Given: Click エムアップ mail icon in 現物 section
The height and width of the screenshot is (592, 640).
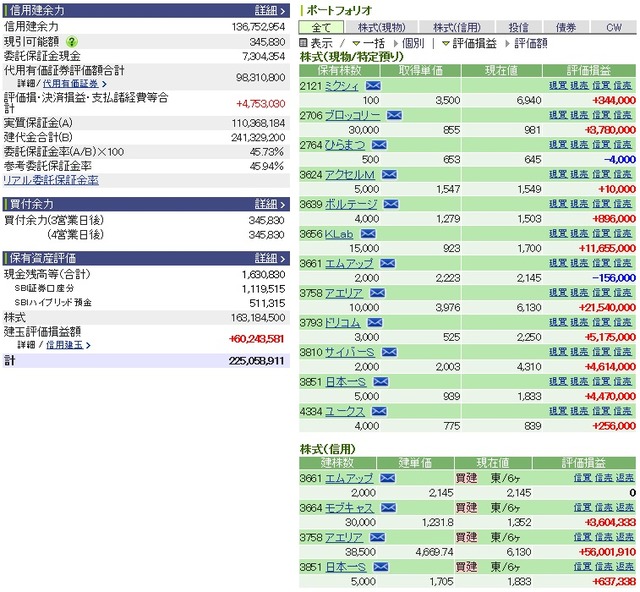Looking at the screenshot, I should [x=387, y=263].
